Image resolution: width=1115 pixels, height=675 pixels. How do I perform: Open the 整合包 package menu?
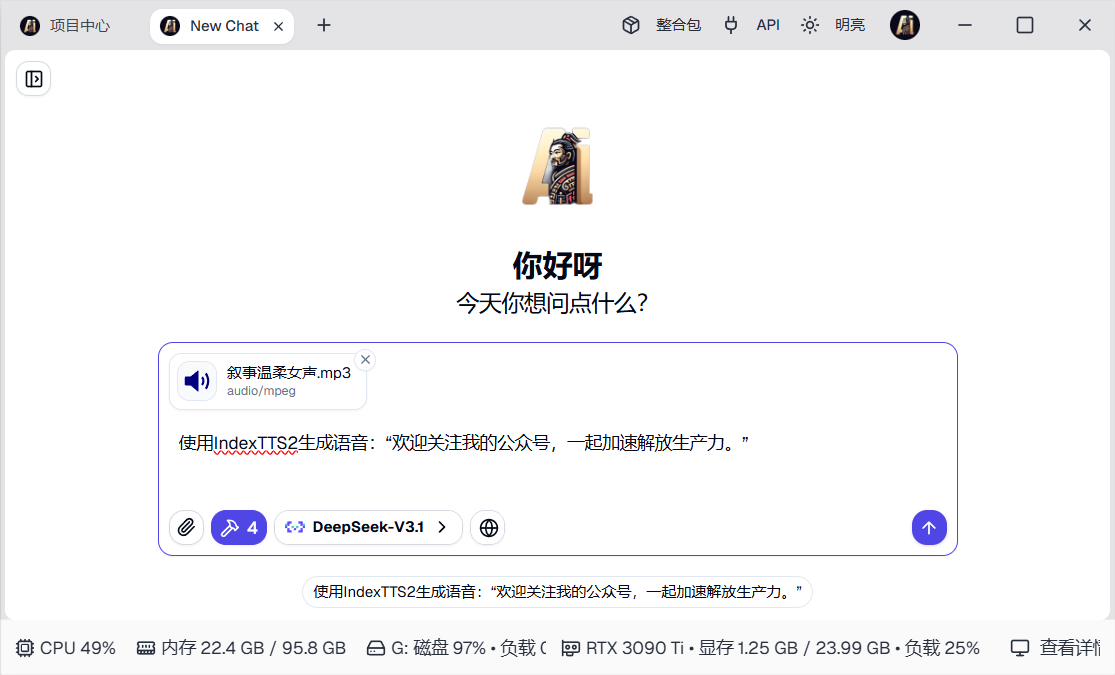[x=661, y=26]
